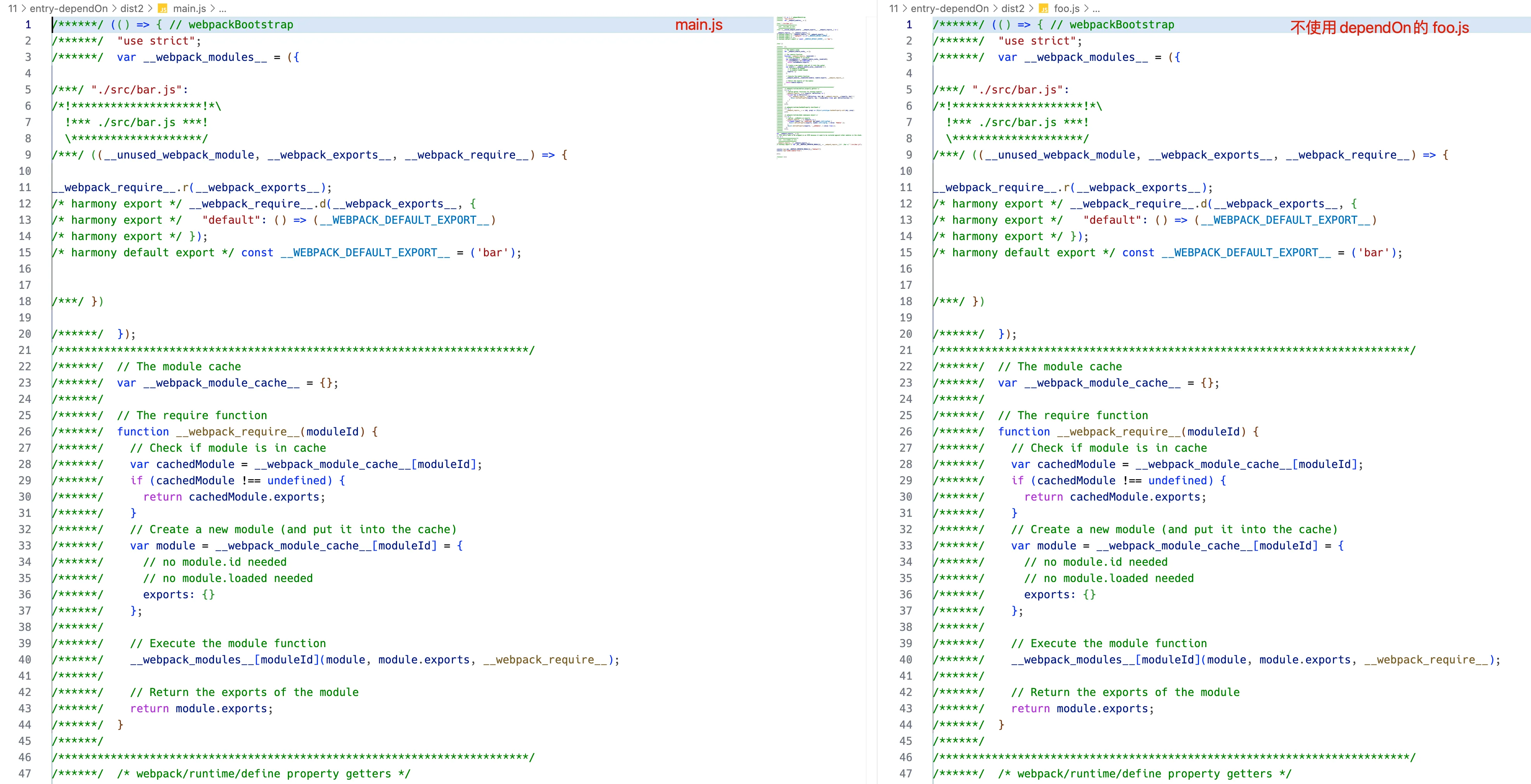Click line number 1 in foo.js editor
Viewport: 1531px width, 784px height.
(x=909, y=24)
